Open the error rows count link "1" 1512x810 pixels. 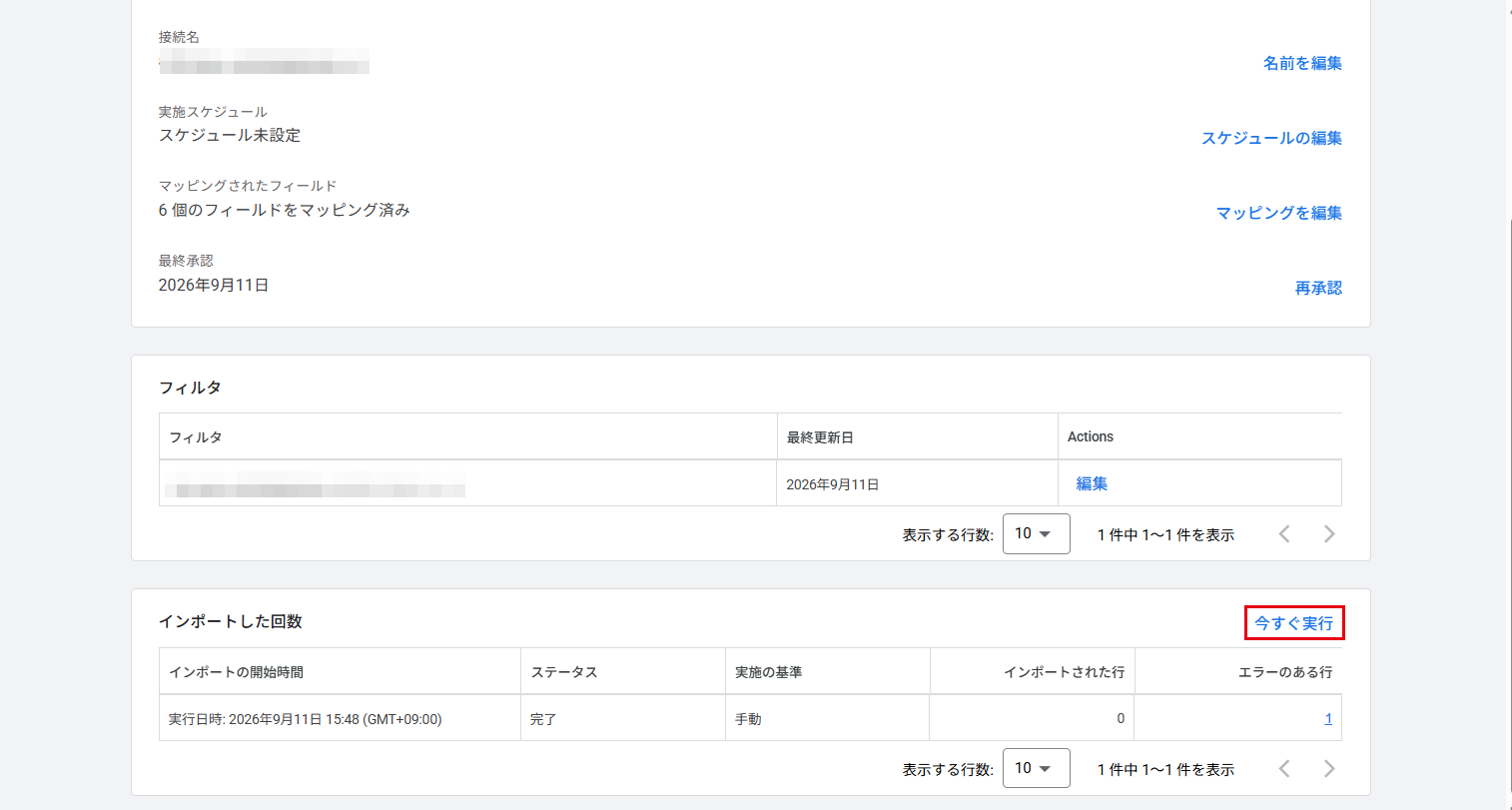[1328, 718]
